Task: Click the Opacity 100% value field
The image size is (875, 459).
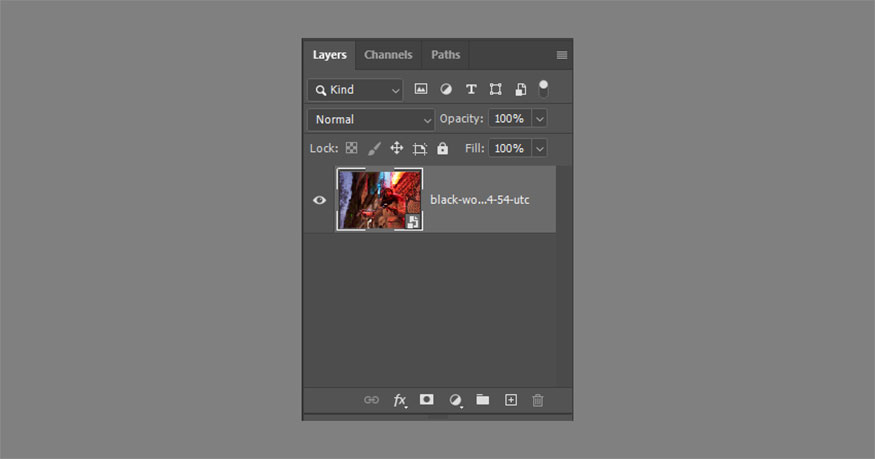Action: (x=509, y=119)
